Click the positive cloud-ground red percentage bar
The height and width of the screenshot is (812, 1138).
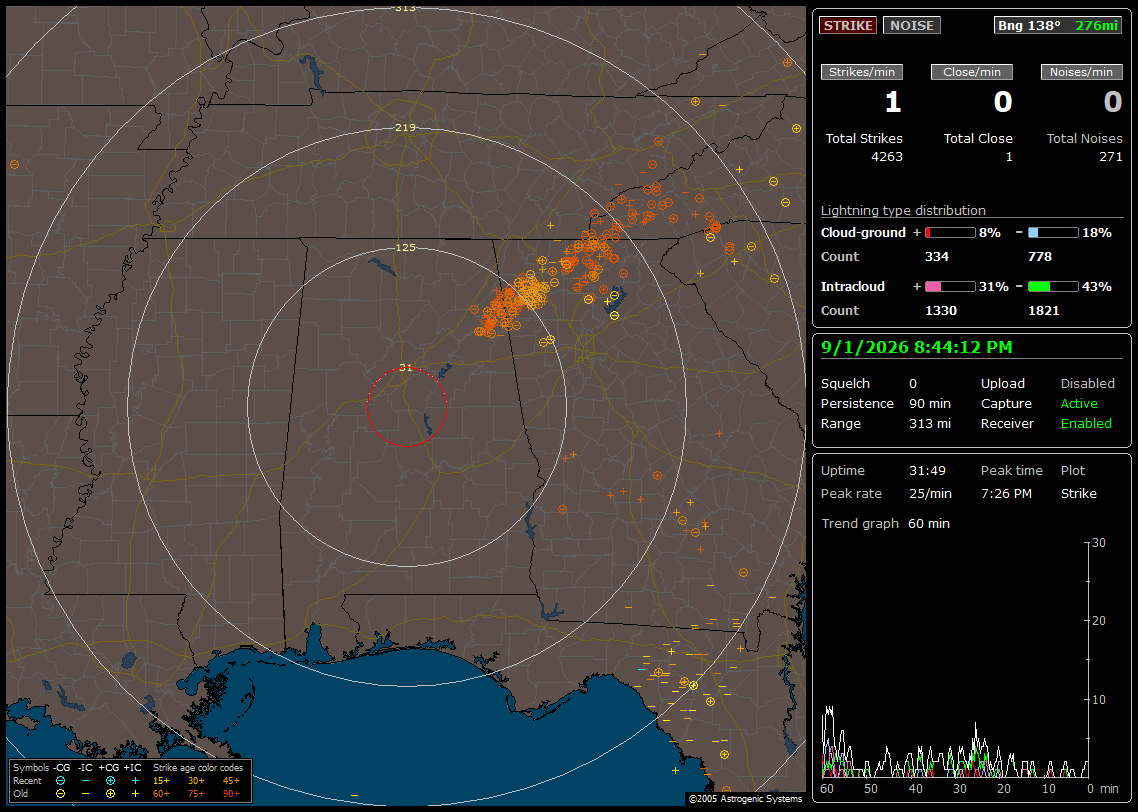[x=950, y=232]
